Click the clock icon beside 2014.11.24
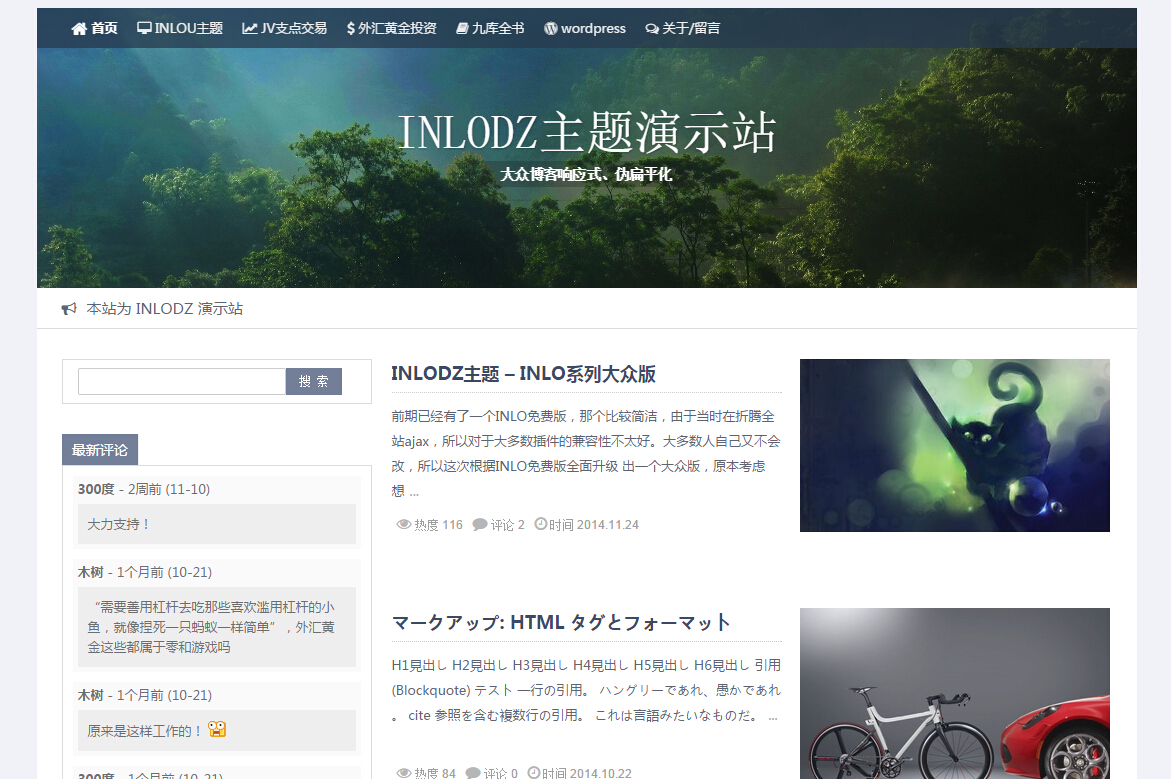1171x779 pixels. (541, 525)
